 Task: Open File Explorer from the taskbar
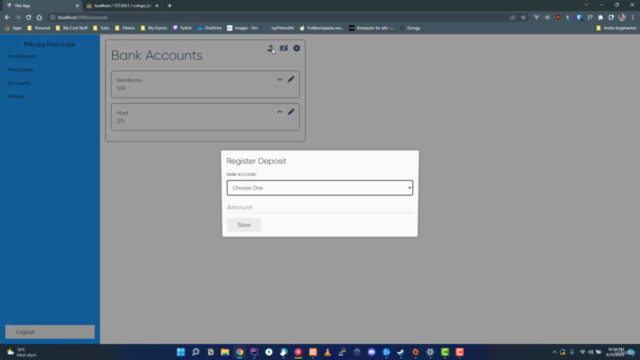pyautogui.click(x=225, y=352)
